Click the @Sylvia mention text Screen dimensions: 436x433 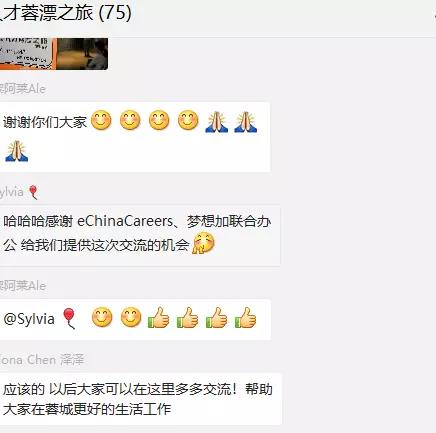(x=29, y=319)
